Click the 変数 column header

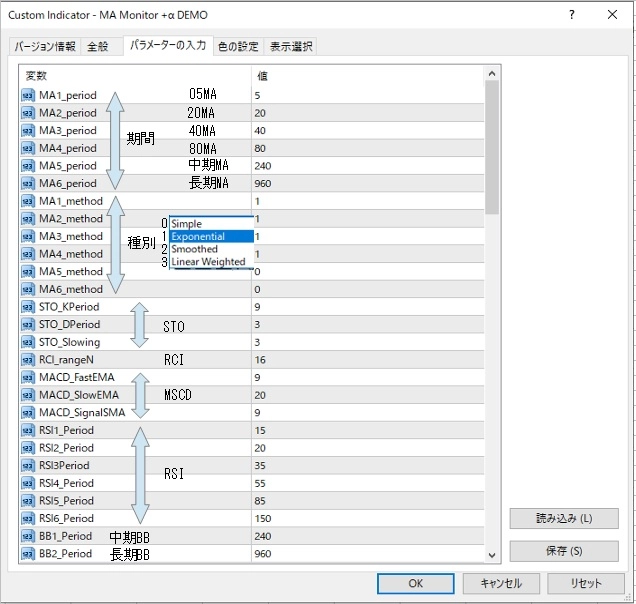point(135,76)
